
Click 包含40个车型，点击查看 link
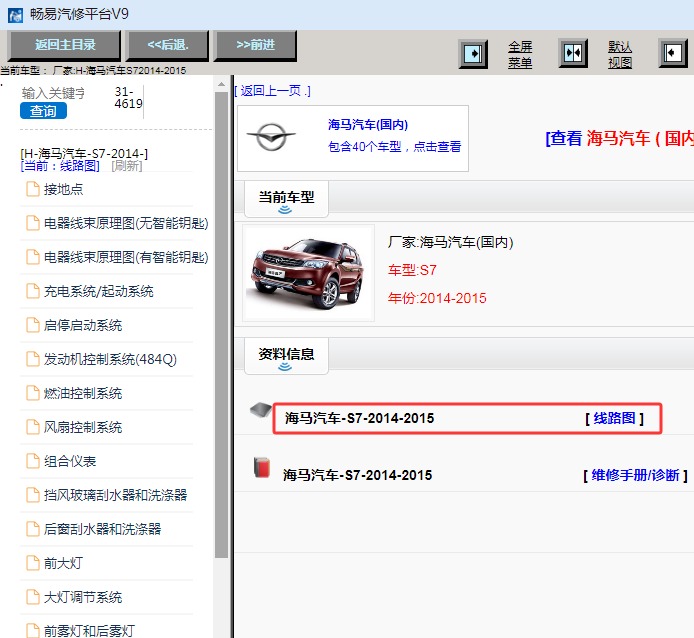[394, 147]
